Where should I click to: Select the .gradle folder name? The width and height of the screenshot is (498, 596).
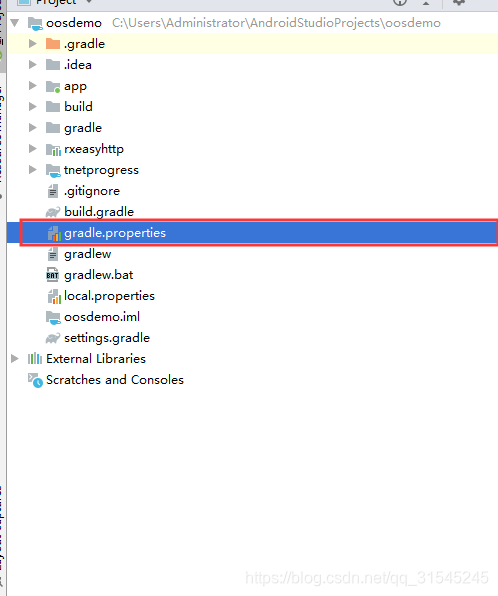pyautogui.click(x=84, y=44)
